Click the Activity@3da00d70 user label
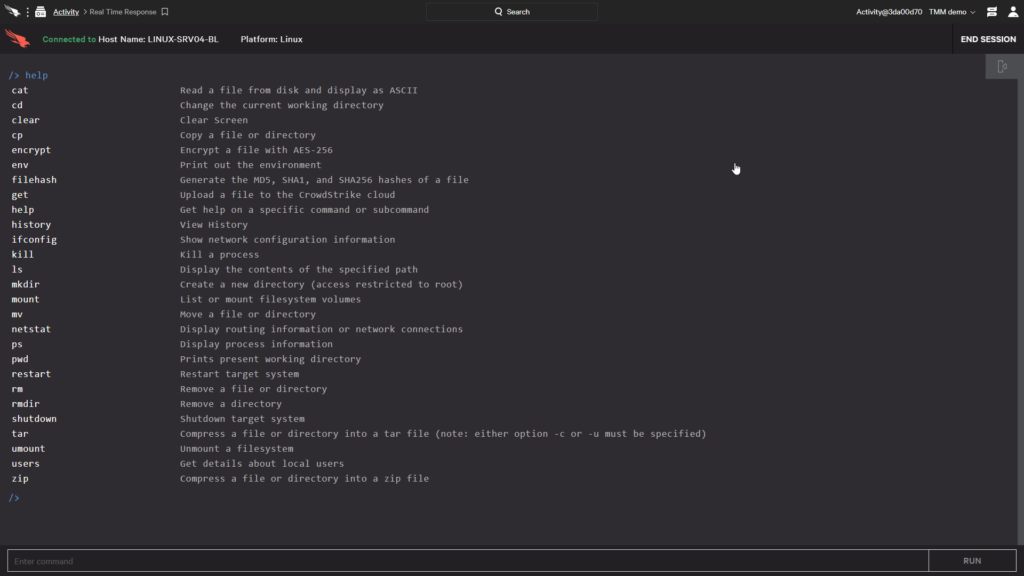1024x576 pixels. (x=889, y=12)
